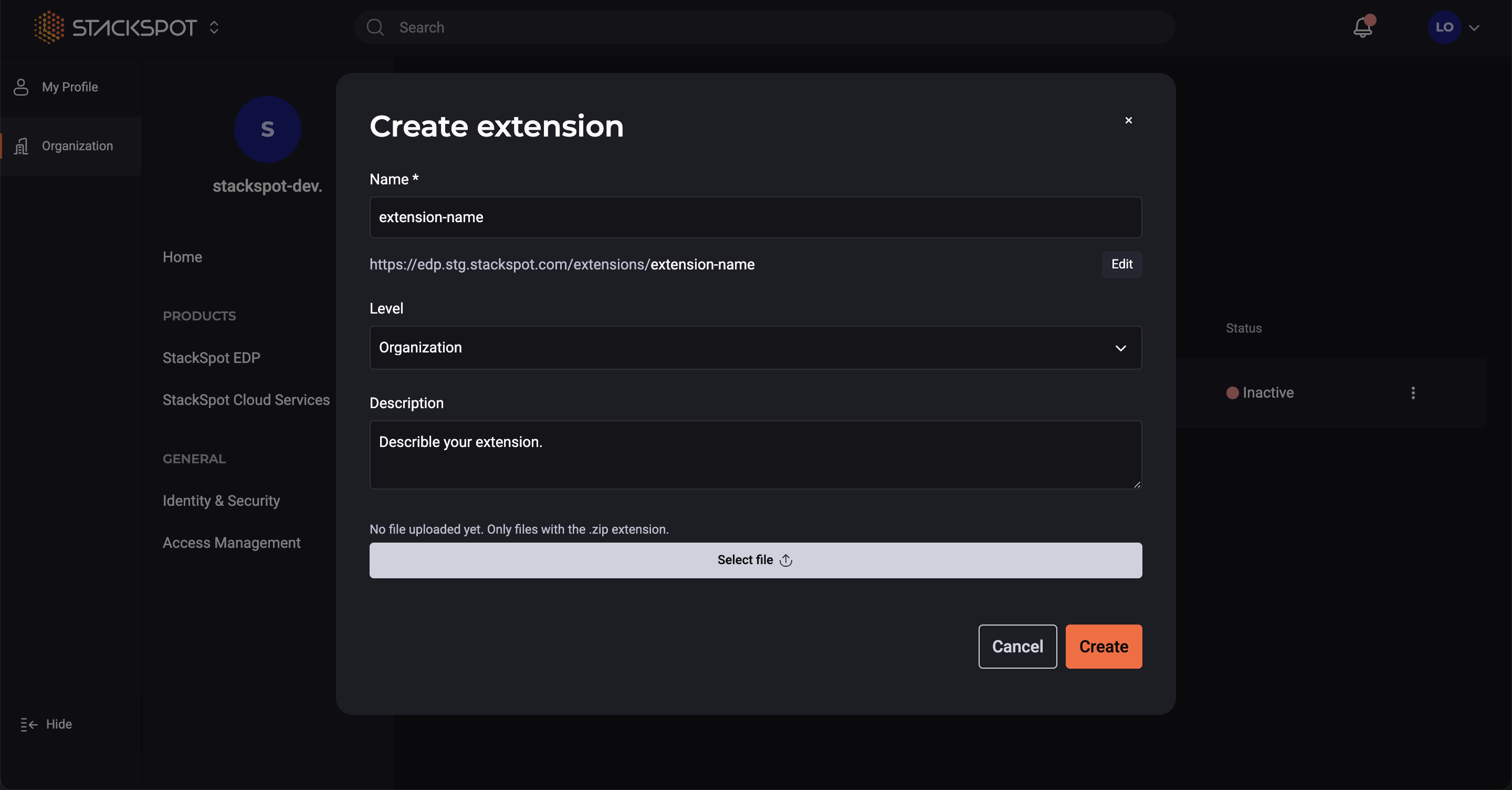Collapse sidebar with Hide arrow icon
1512x790 pixels.
(29, 724)
